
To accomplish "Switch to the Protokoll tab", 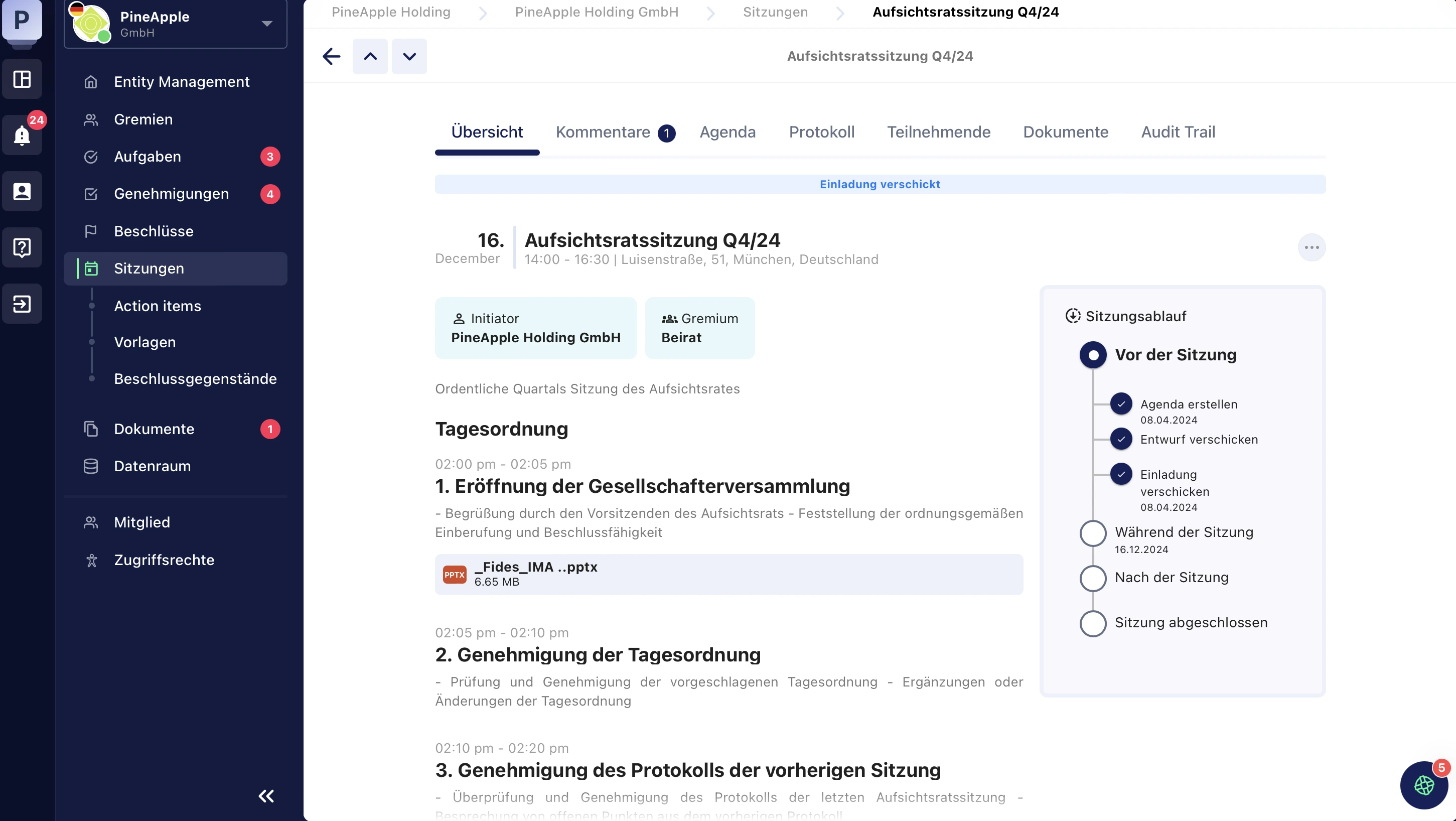I will (x=821, y=132).
